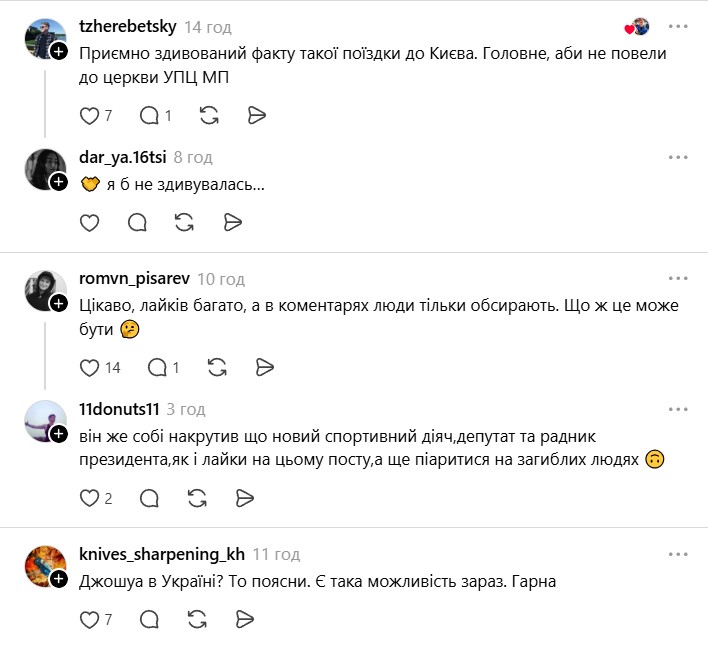Image resolution: width=708 pixels, height=648 pixels.
Task: Open more options for tzherebetsky's comment
Action: tap(679, 26)
